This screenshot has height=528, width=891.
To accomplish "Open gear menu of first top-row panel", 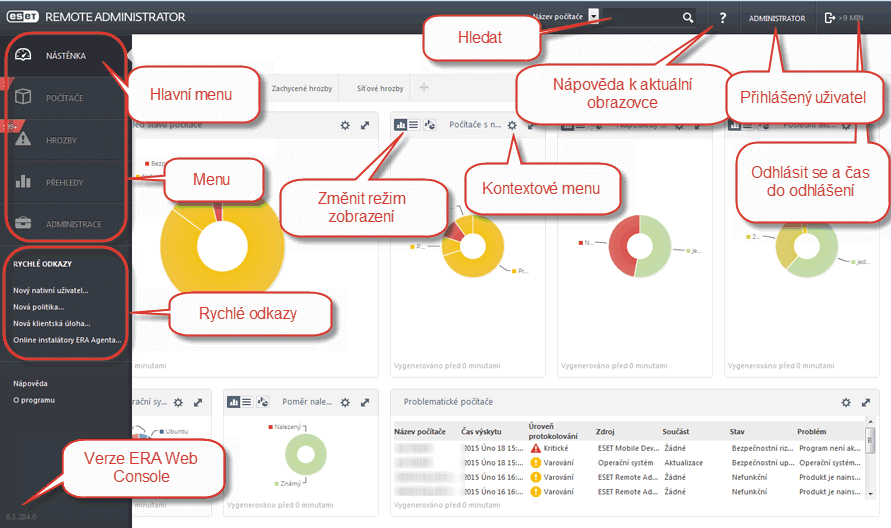I will point(345,125).
